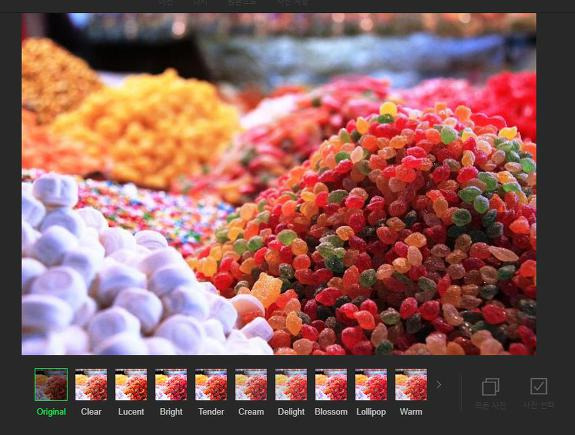
Task: Click the Delight label text
Action: (291, 412)
